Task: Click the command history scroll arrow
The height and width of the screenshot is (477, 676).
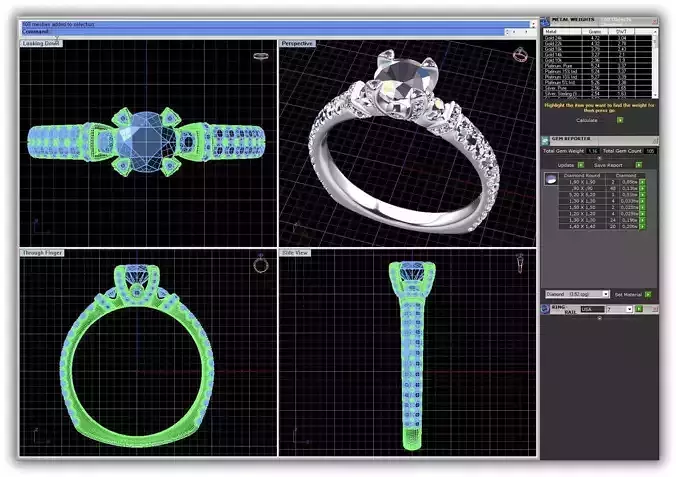Action: click(x=533, y=25)
